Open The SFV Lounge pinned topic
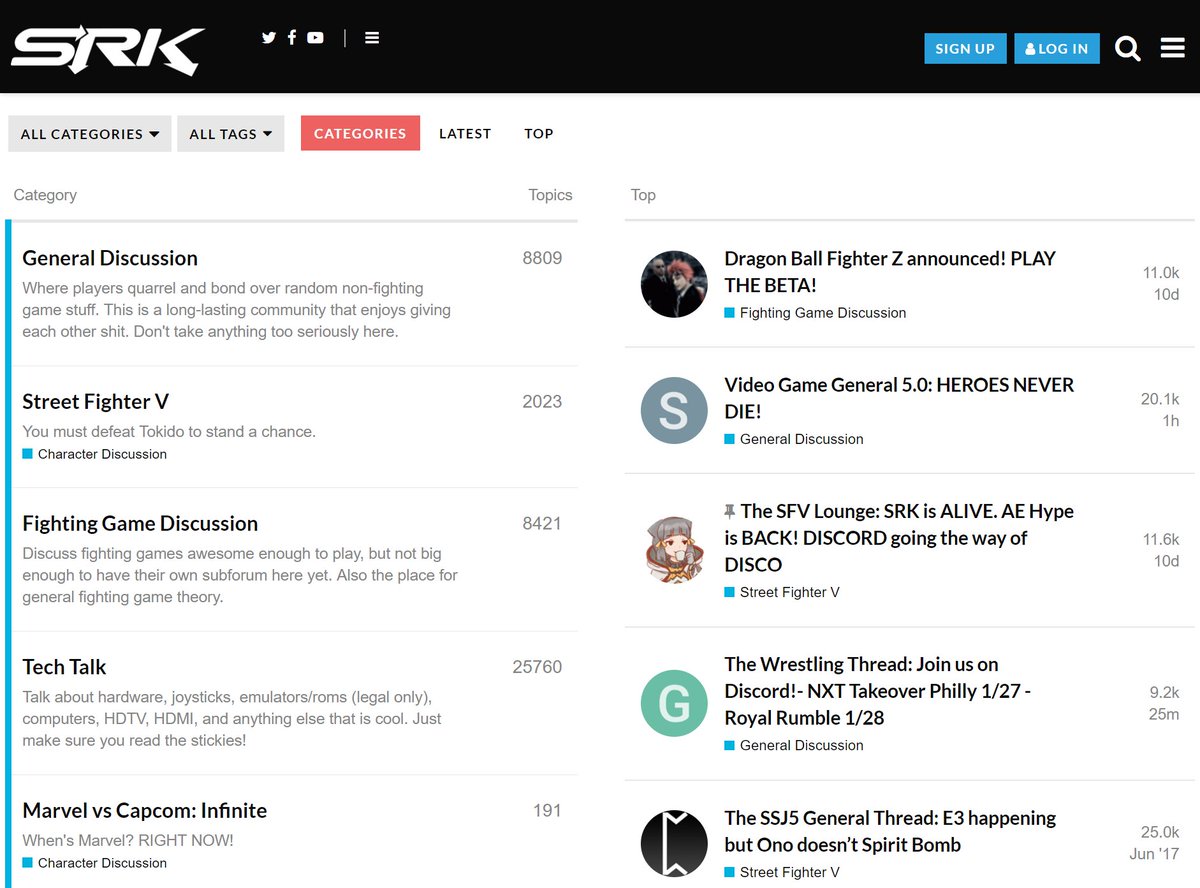This screenshot has width=1200, height=888. coord(899,538)
